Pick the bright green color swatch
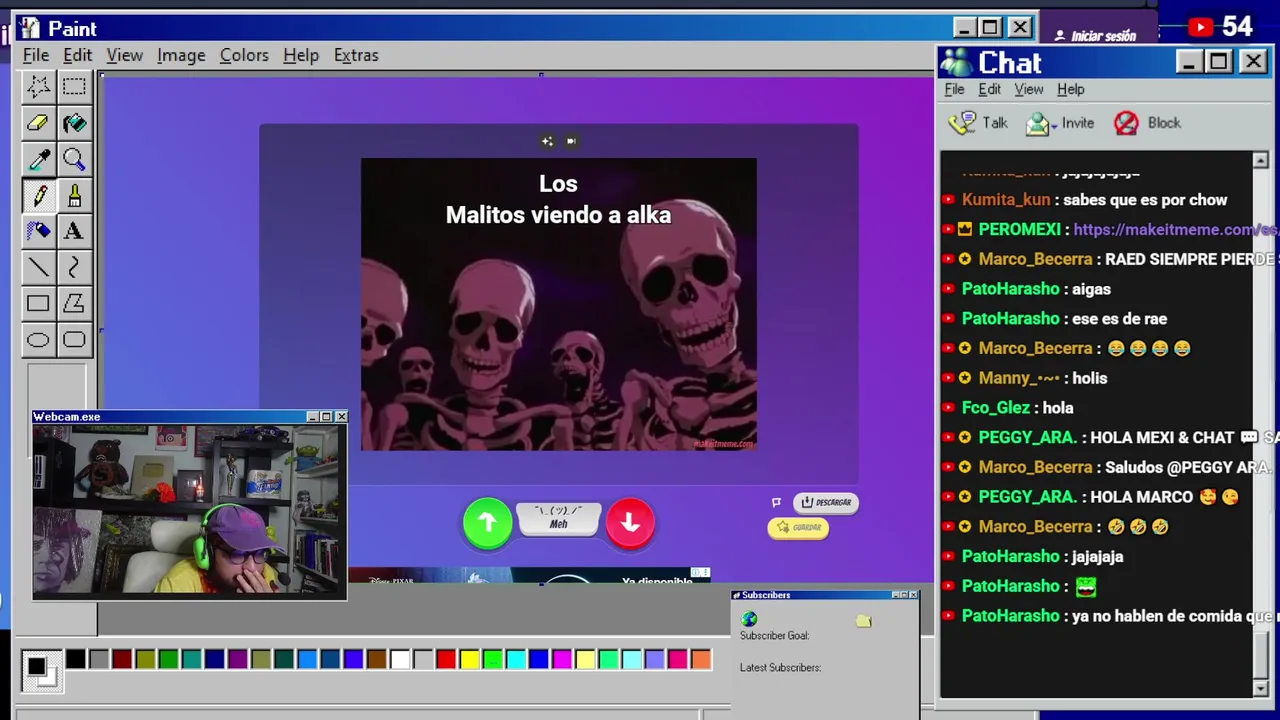Viewport: 1280px width, 720px height. (x=492, y=659)
